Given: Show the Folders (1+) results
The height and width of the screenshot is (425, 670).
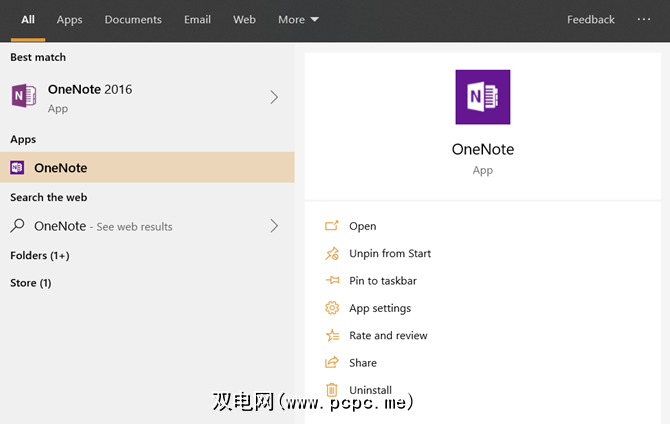Looking at the screenshot, I should (40, 256).
